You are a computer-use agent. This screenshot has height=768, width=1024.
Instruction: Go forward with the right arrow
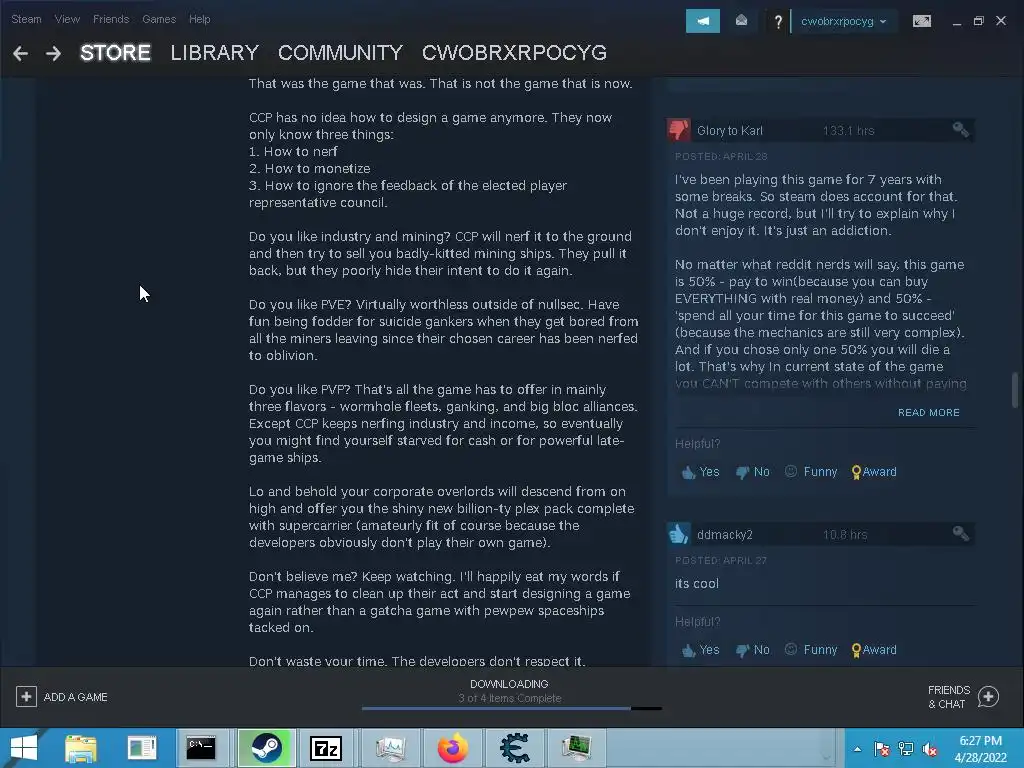(54, 54)
